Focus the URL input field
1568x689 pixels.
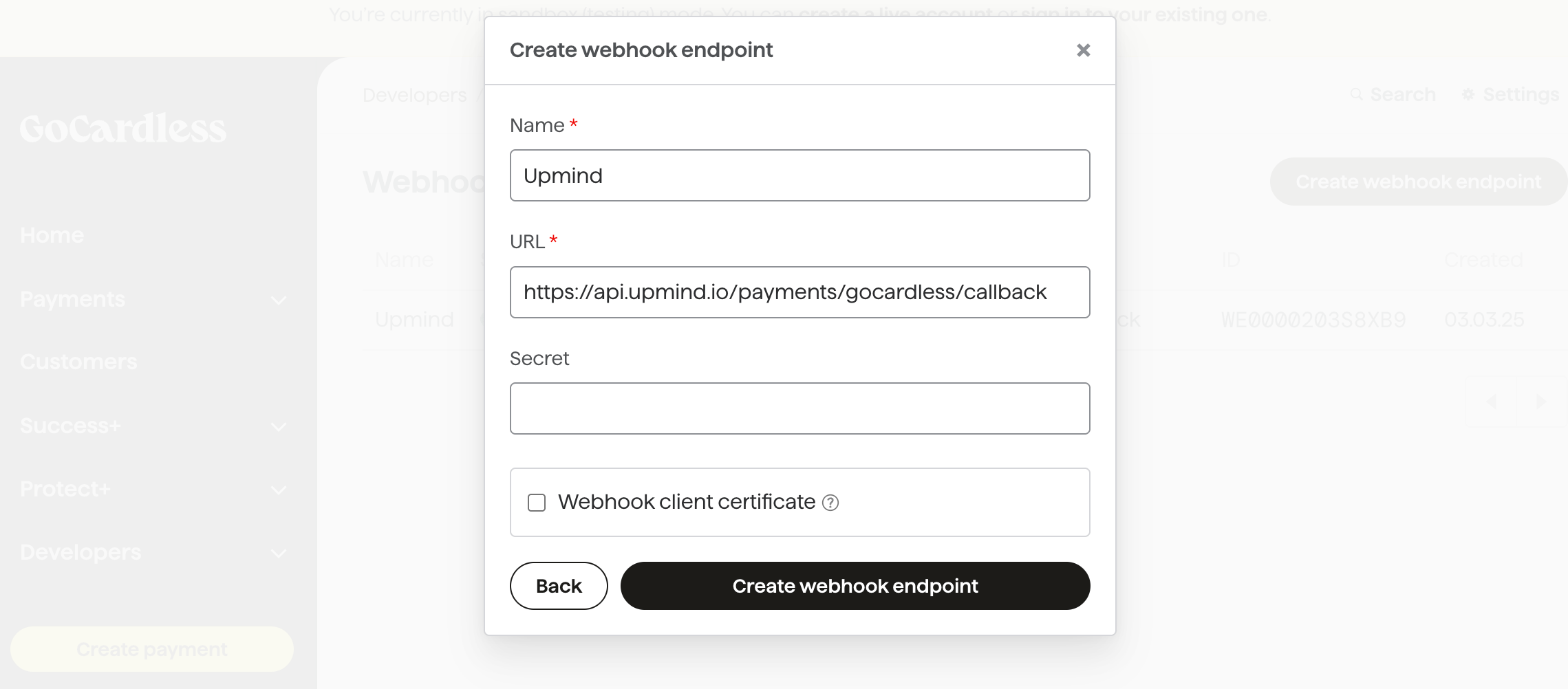click(800, 292)
